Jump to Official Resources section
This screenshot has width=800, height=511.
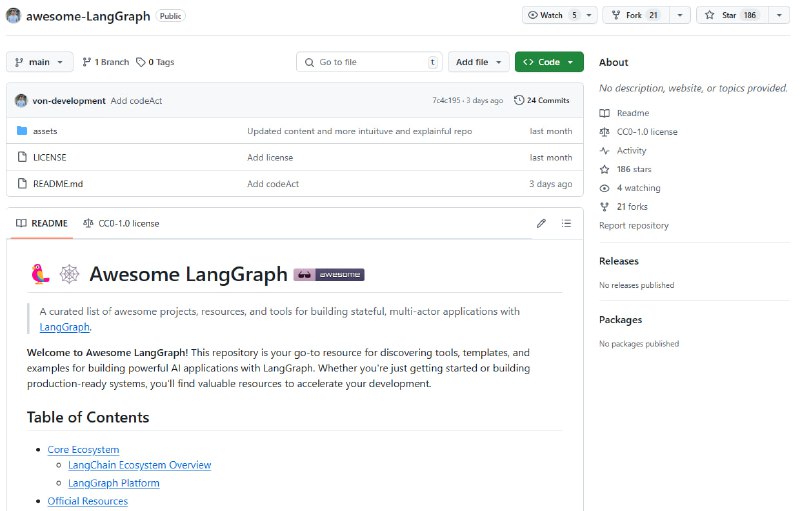(87, 501)
